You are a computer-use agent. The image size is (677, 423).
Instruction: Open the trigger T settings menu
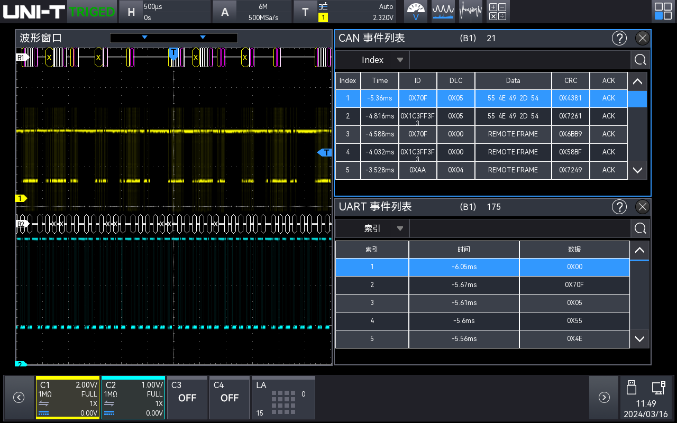[306, 11]
